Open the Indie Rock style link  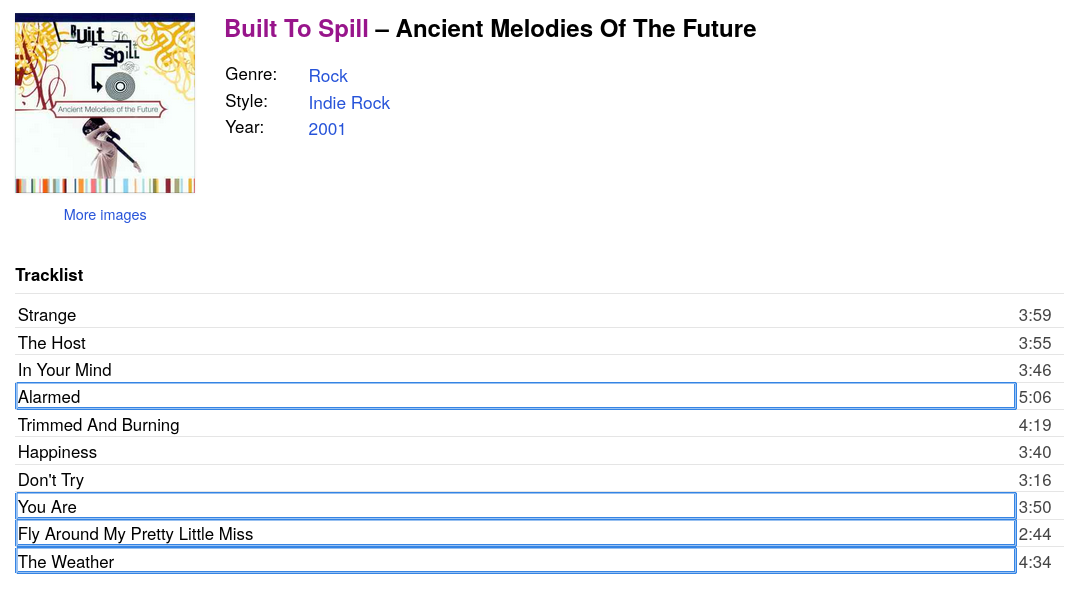tap(349, 103)
